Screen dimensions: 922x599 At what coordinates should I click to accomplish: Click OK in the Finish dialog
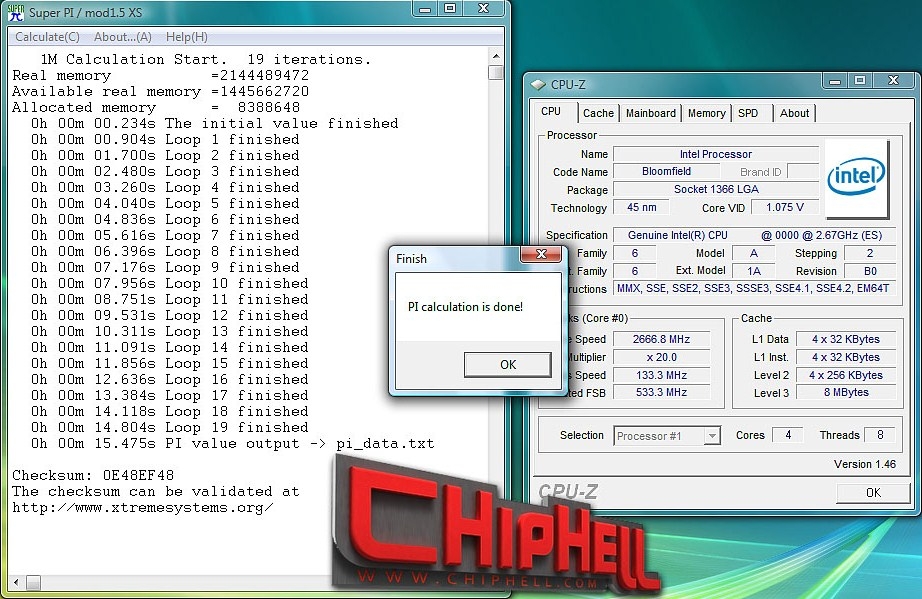point(508,364)
